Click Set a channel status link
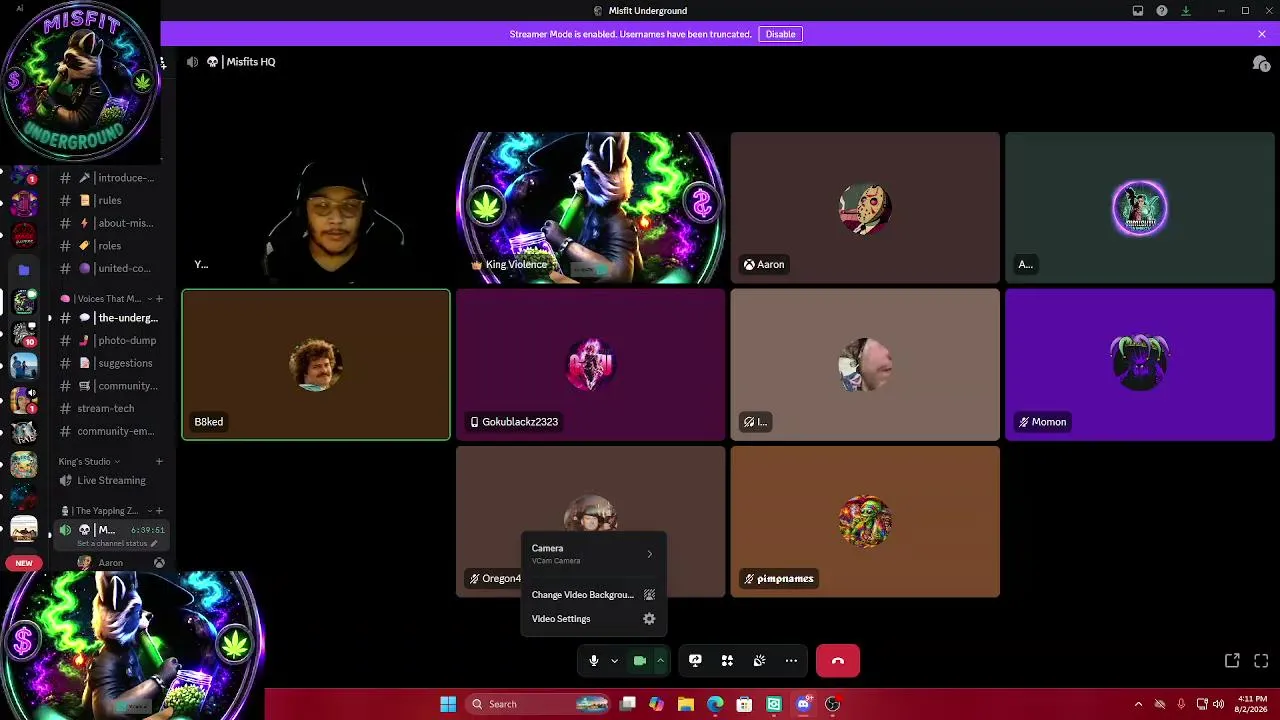Image resolution: width=1280 pixels, height=720 pixels. click(x=117, y=543)
